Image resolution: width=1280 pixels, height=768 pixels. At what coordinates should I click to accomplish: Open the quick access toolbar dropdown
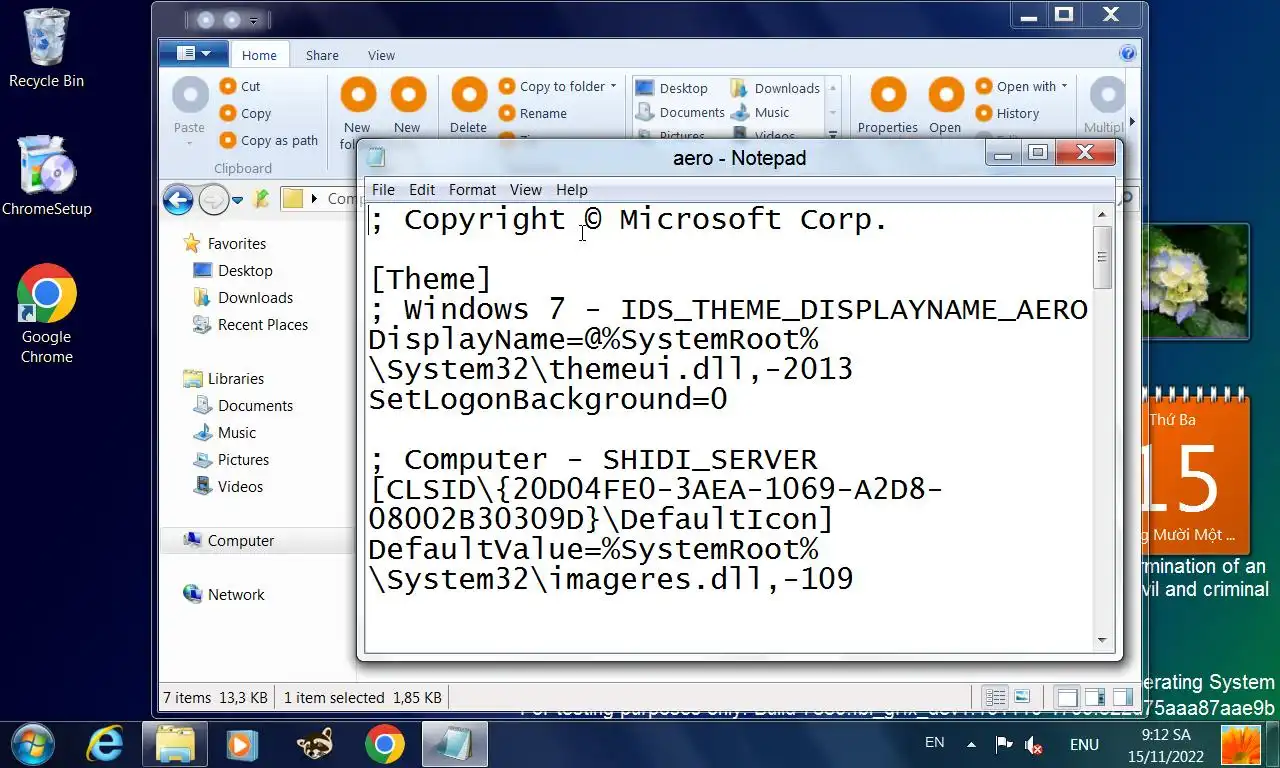254,20
